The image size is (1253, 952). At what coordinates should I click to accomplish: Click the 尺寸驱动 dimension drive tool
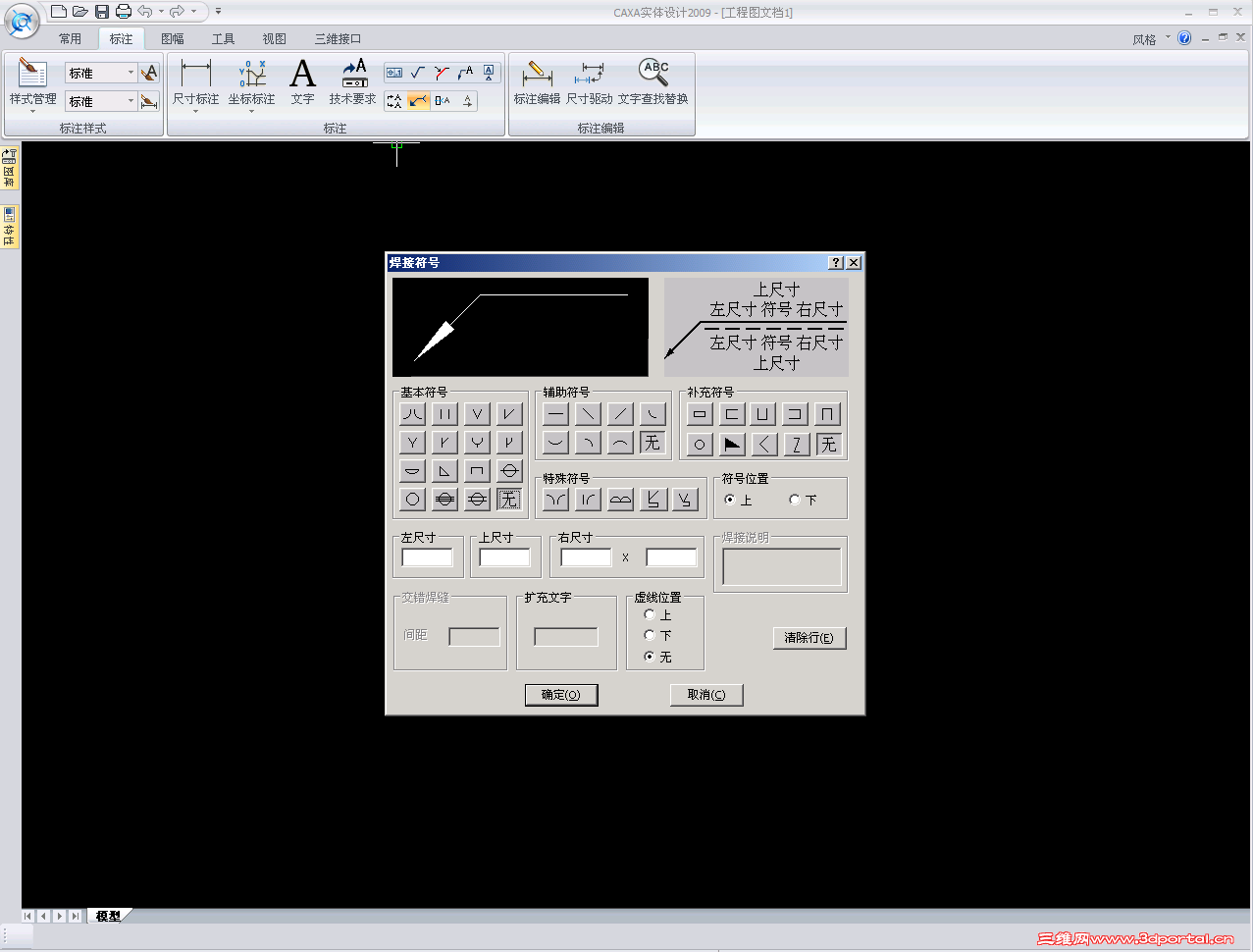click(x=589, y=80)
